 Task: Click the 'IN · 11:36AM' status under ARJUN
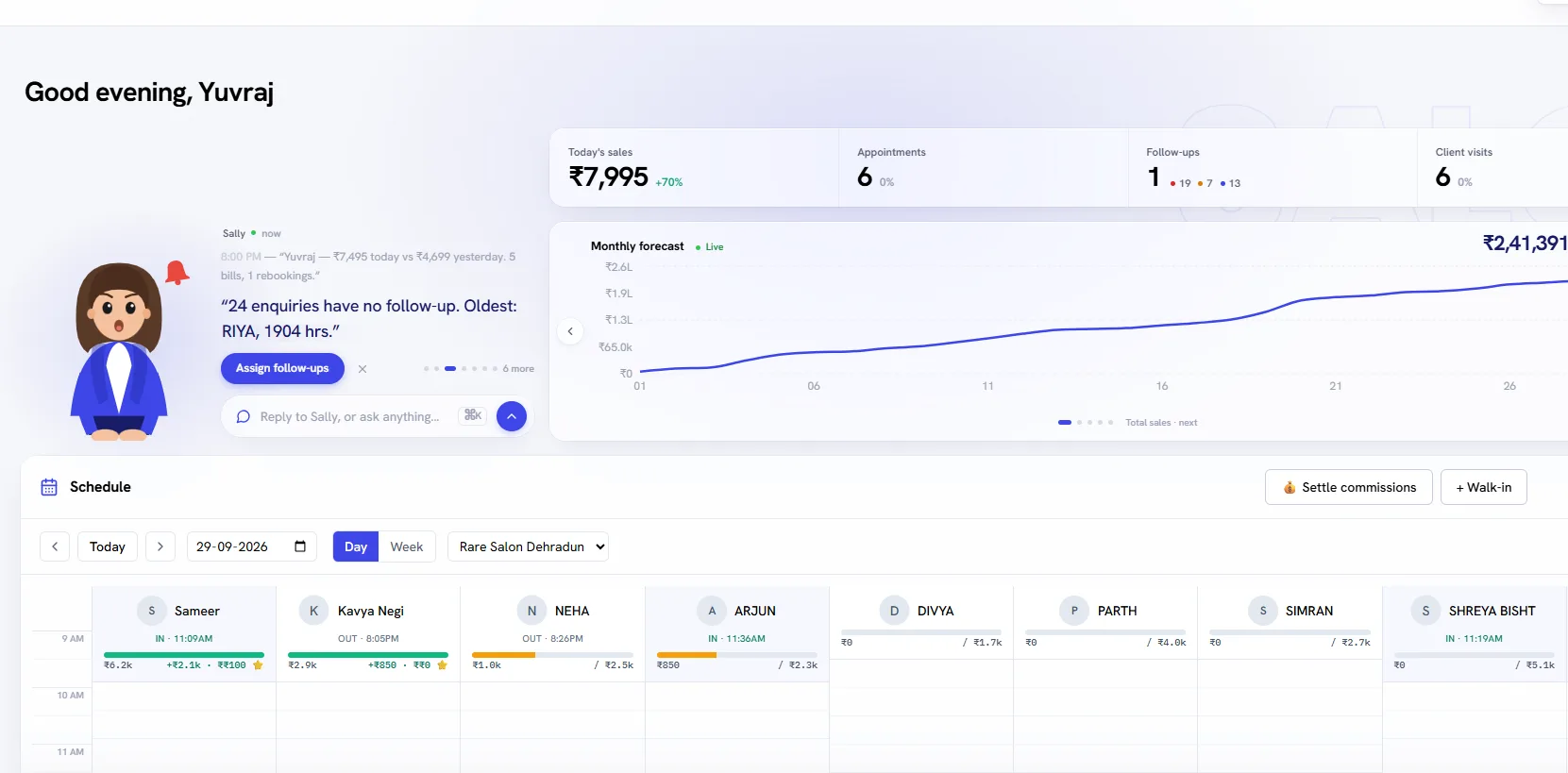pos(736,639)
